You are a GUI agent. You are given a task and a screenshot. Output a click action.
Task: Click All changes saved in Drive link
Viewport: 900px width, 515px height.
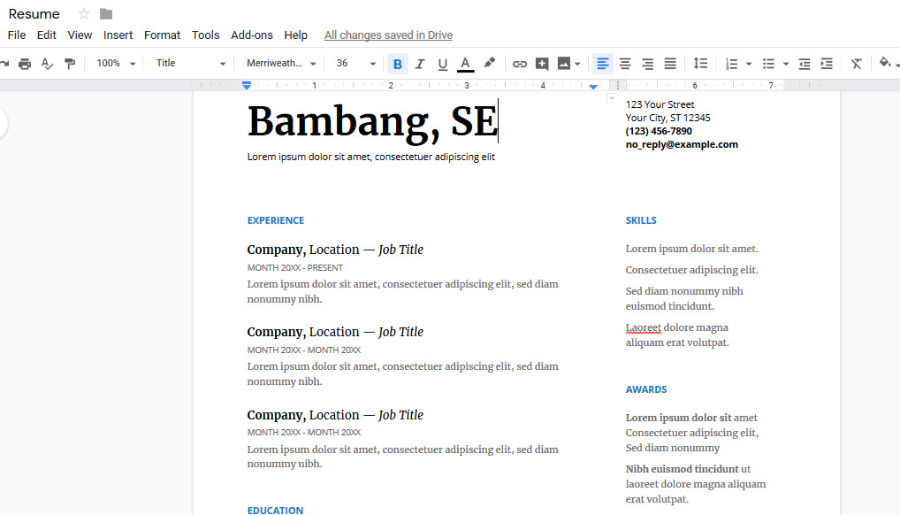[x=388, y=35]
